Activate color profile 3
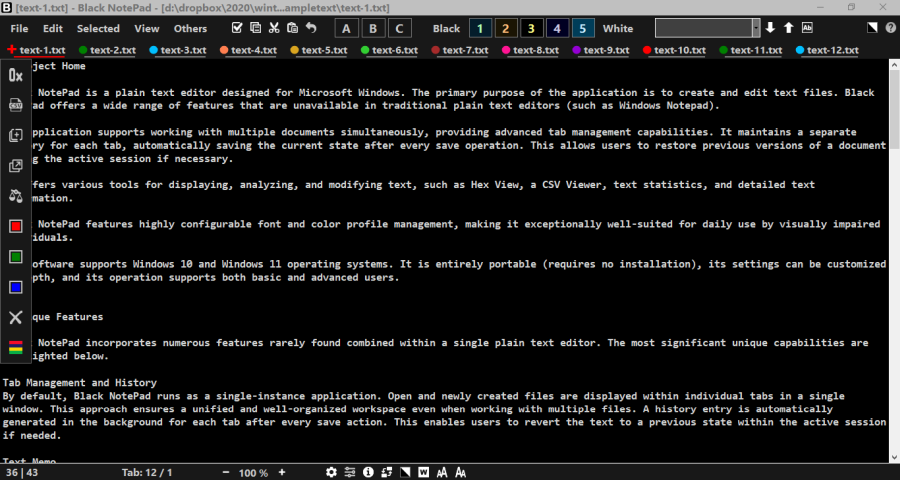The width and height of the screenshot is (900, 480). point(532,28)
